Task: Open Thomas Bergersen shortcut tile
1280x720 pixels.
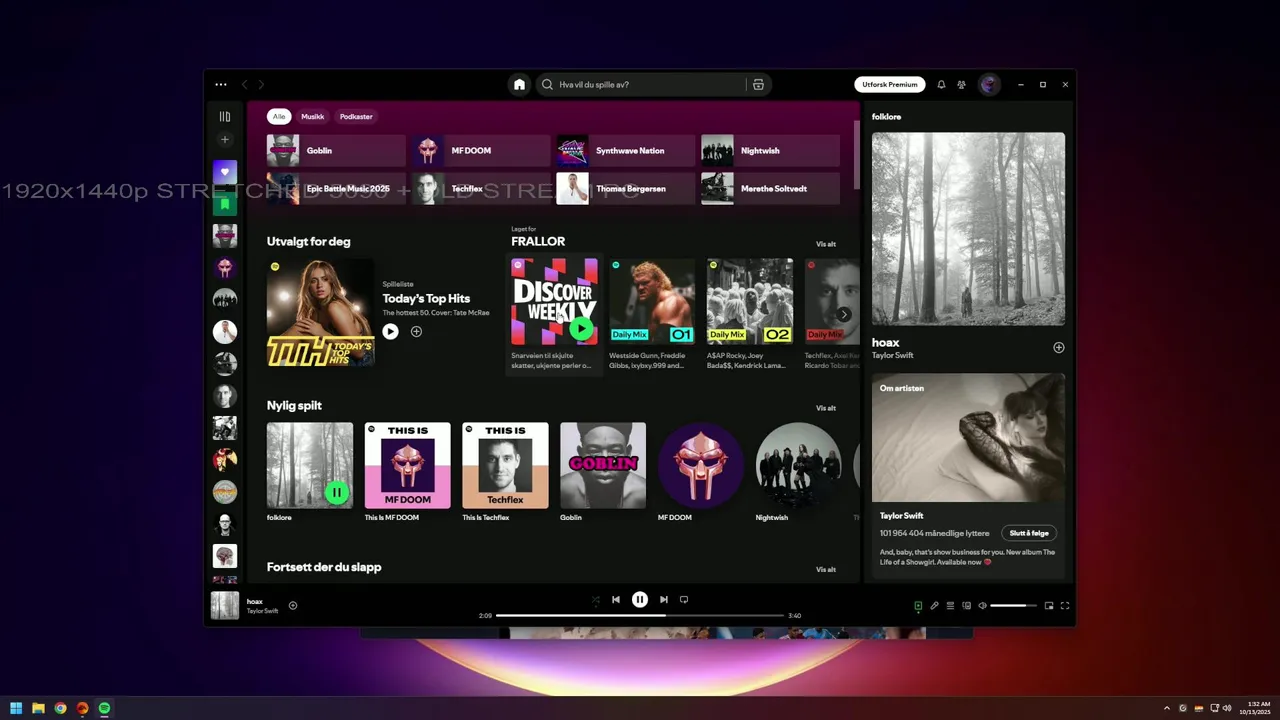Action: coord(626,189)
